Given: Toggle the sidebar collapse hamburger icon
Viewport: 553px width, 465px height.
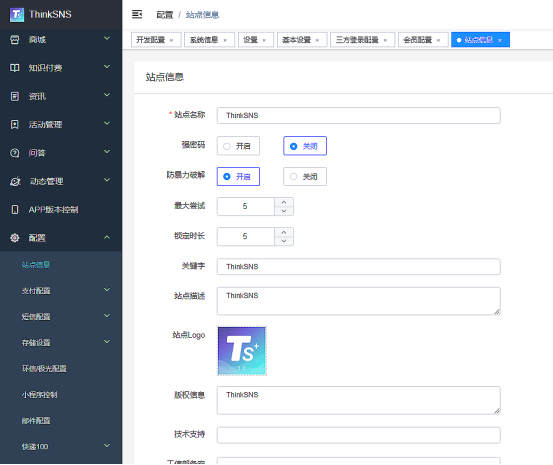Looking at the screenshot, I should coord(137,14).
